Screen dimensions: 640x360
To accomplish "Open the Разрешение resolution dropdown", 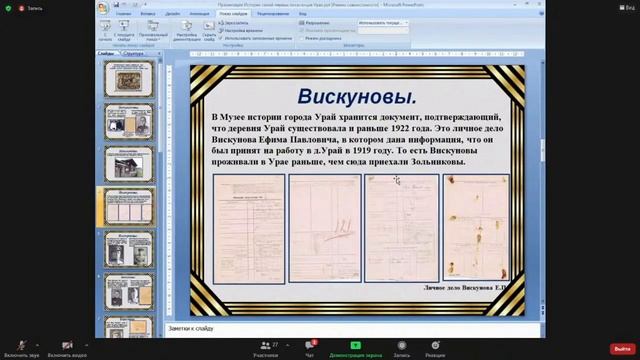I will click(x=383, y=23).
